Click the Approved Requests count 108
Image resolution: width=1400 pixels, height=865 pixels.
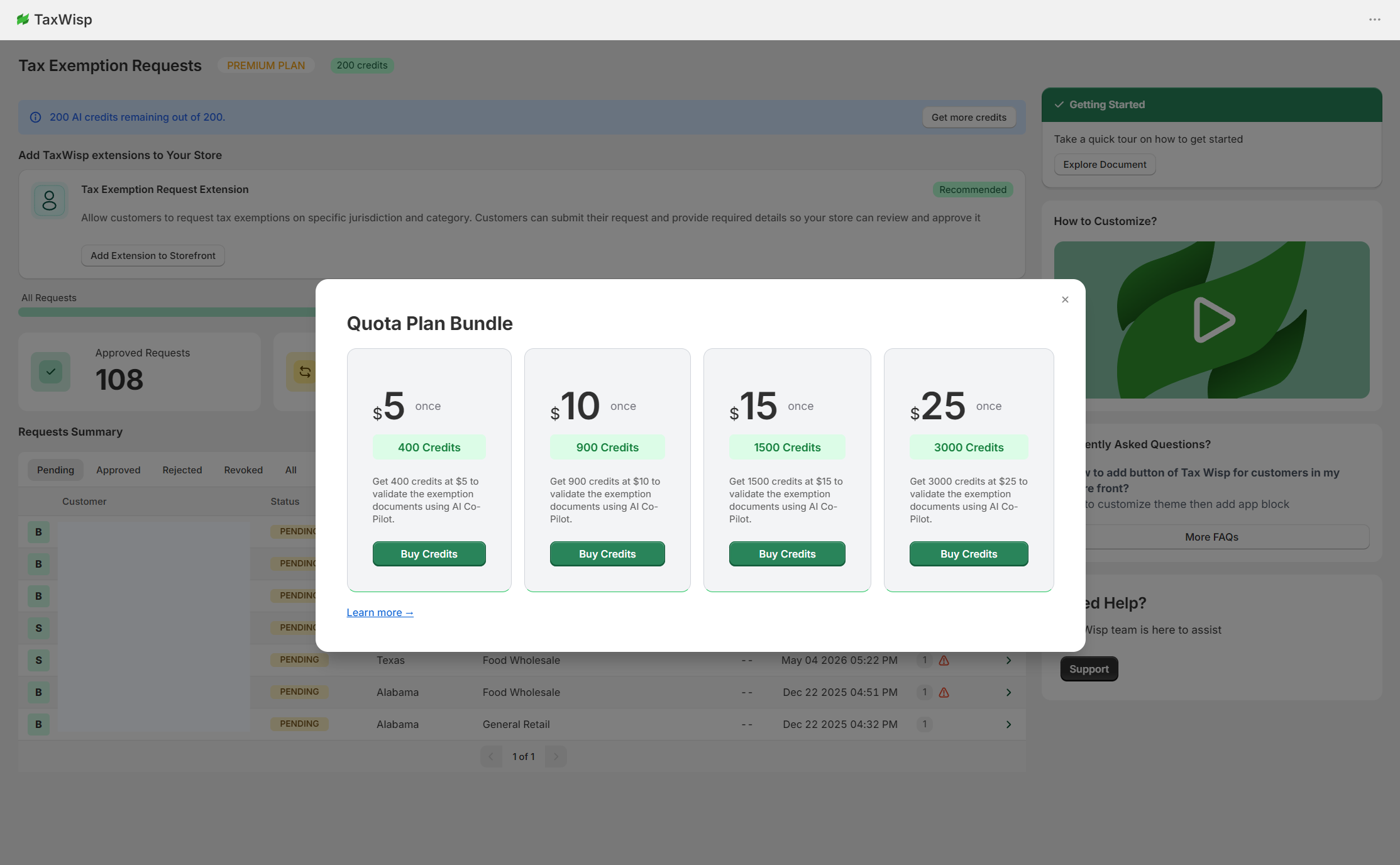(x=119, y=380)
